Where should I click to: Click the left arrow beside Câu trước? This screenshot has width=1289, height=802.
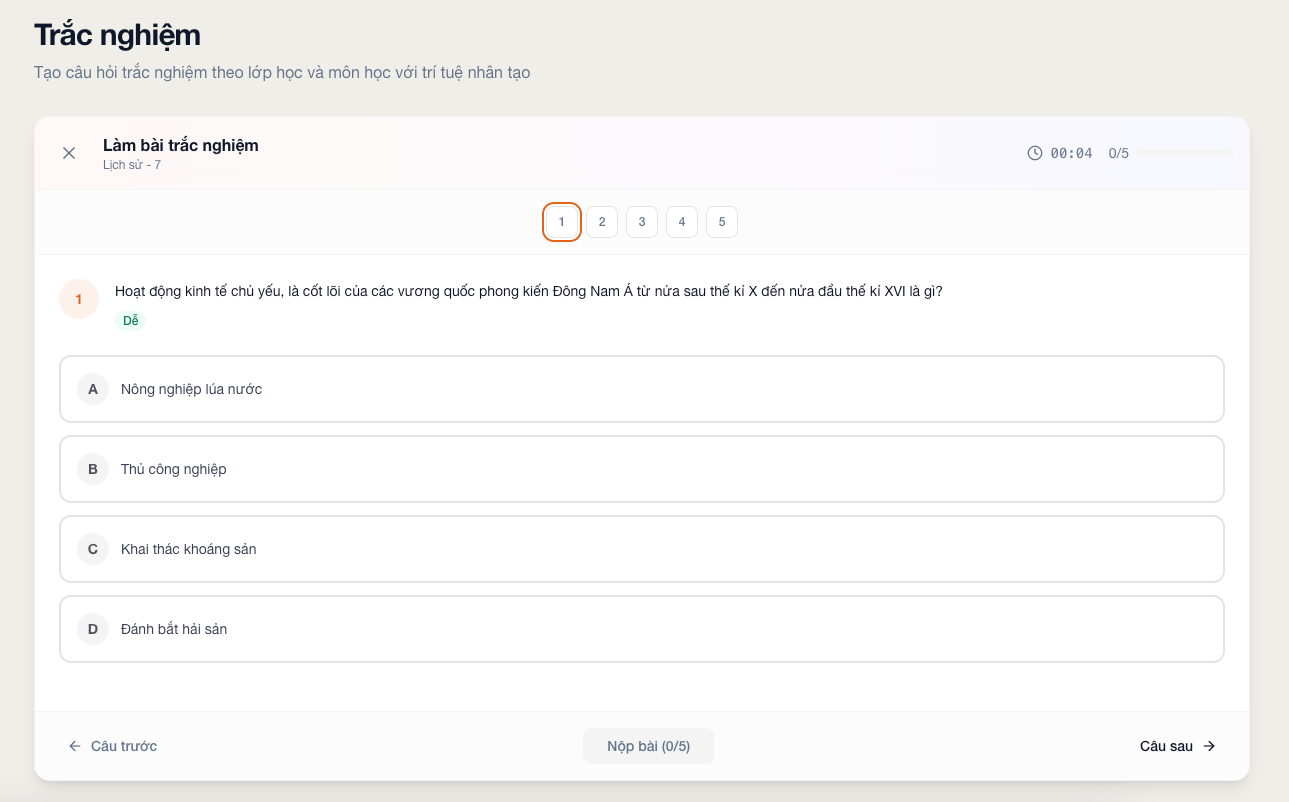tap(75, 746)
